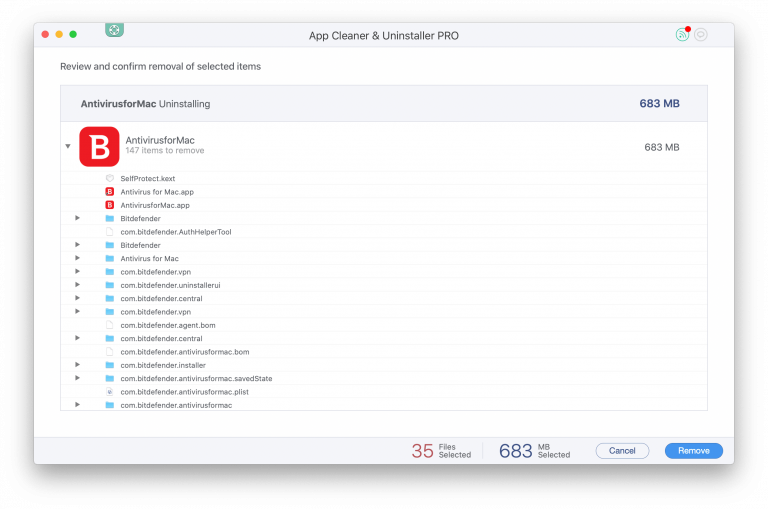Open the news feed icon with red dot

[x=682, y=34]
